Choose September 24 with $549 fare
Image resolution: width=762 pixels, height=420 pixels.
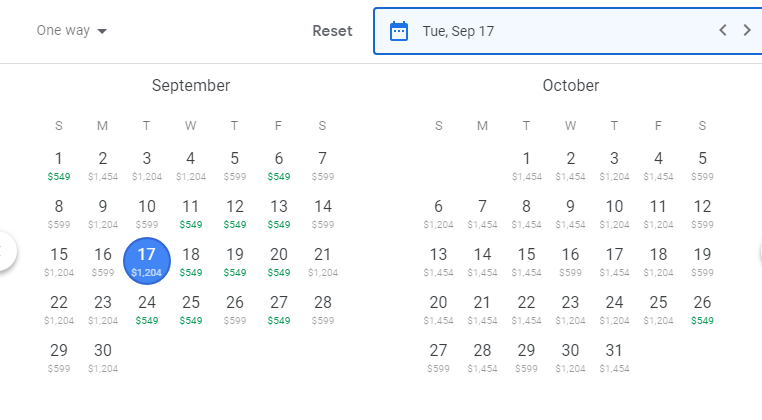147,308
